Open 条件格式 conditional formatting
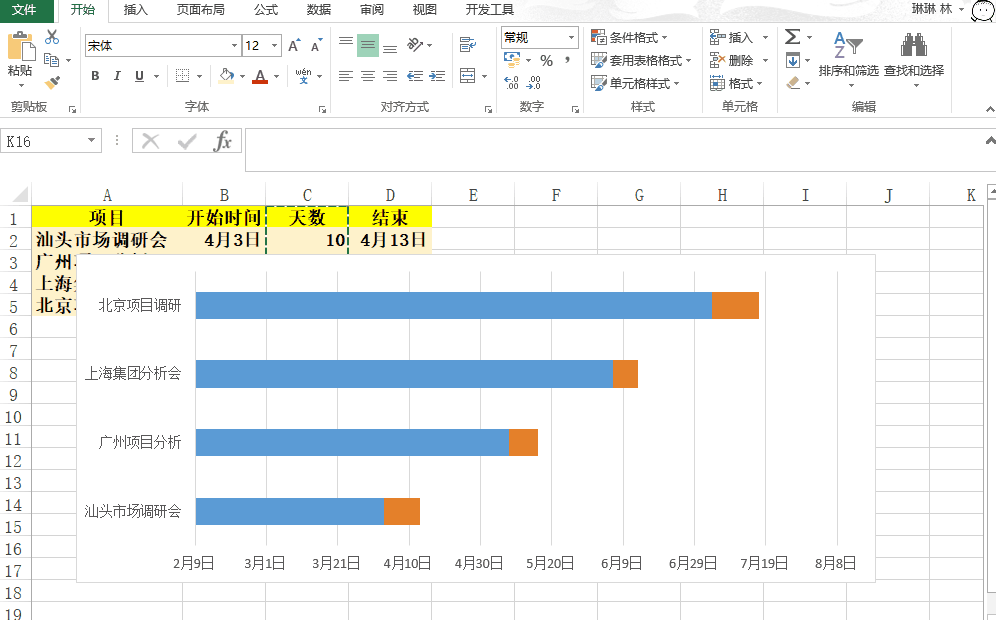The width and height of the screenshot is (996, 620). [x=629, y=37]
